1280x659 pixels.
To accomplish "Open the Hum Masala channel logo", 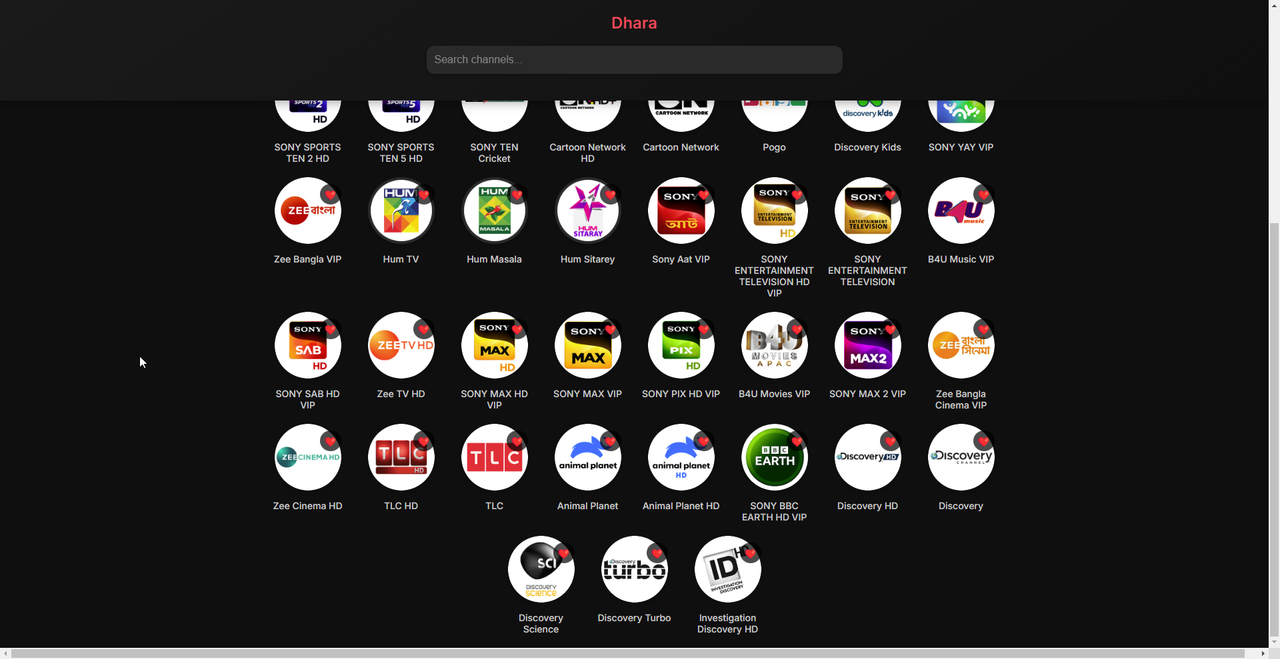I will pos(494,211).
